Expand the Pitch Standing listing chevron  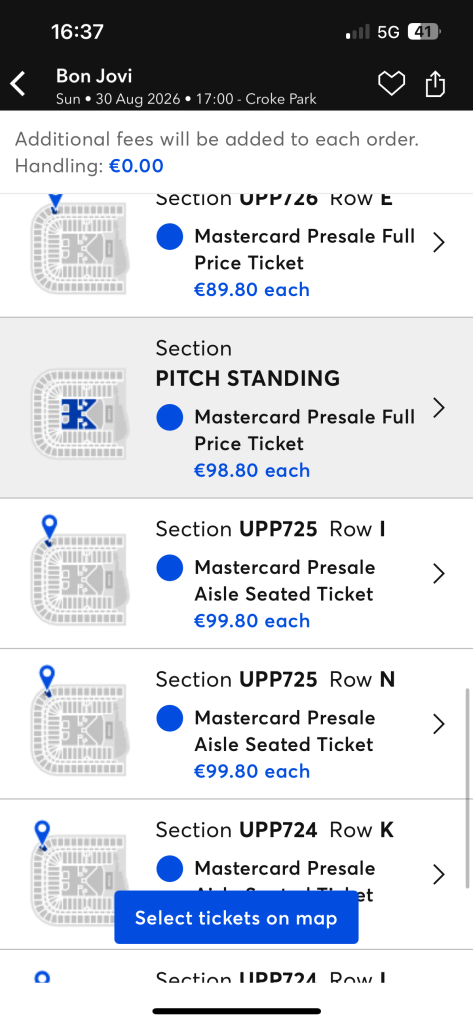439,408
